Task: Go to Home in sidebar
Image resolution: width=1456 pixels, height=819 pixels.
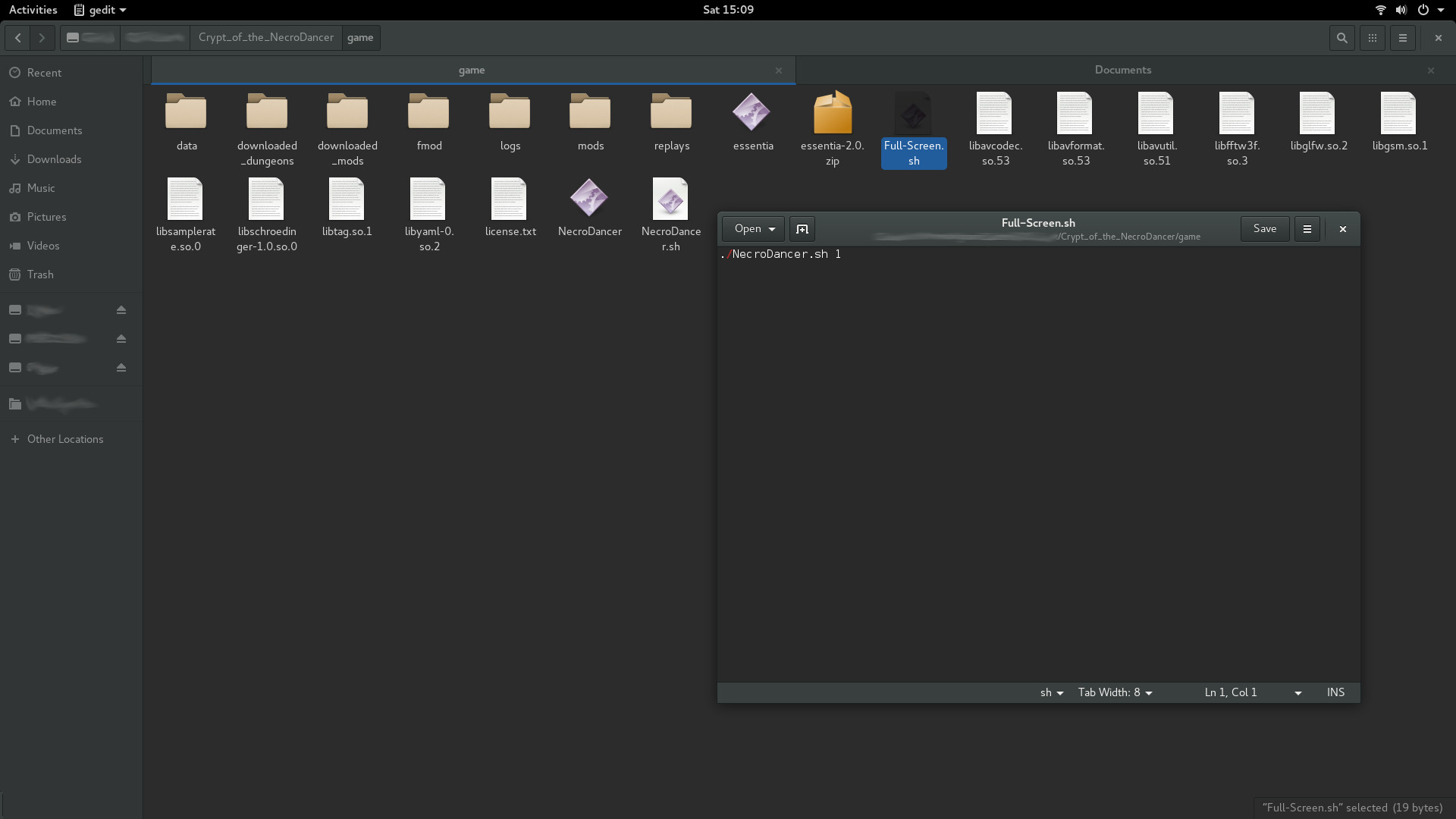Action: point(71,102)
